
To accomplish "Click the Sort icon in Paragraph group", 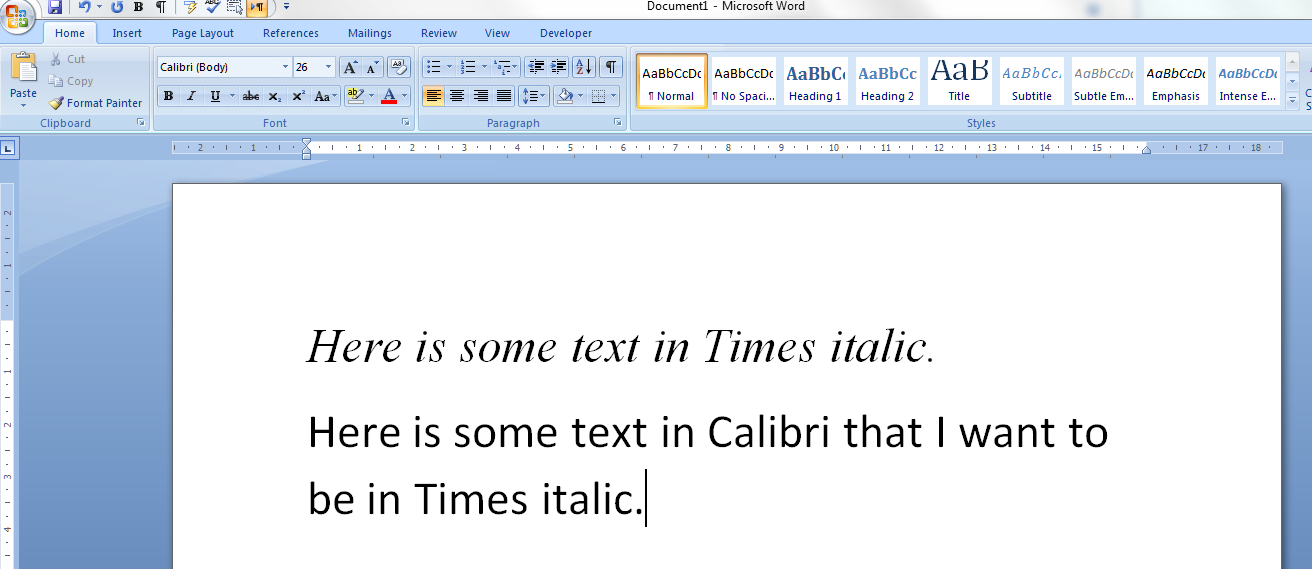I will 584,67.
